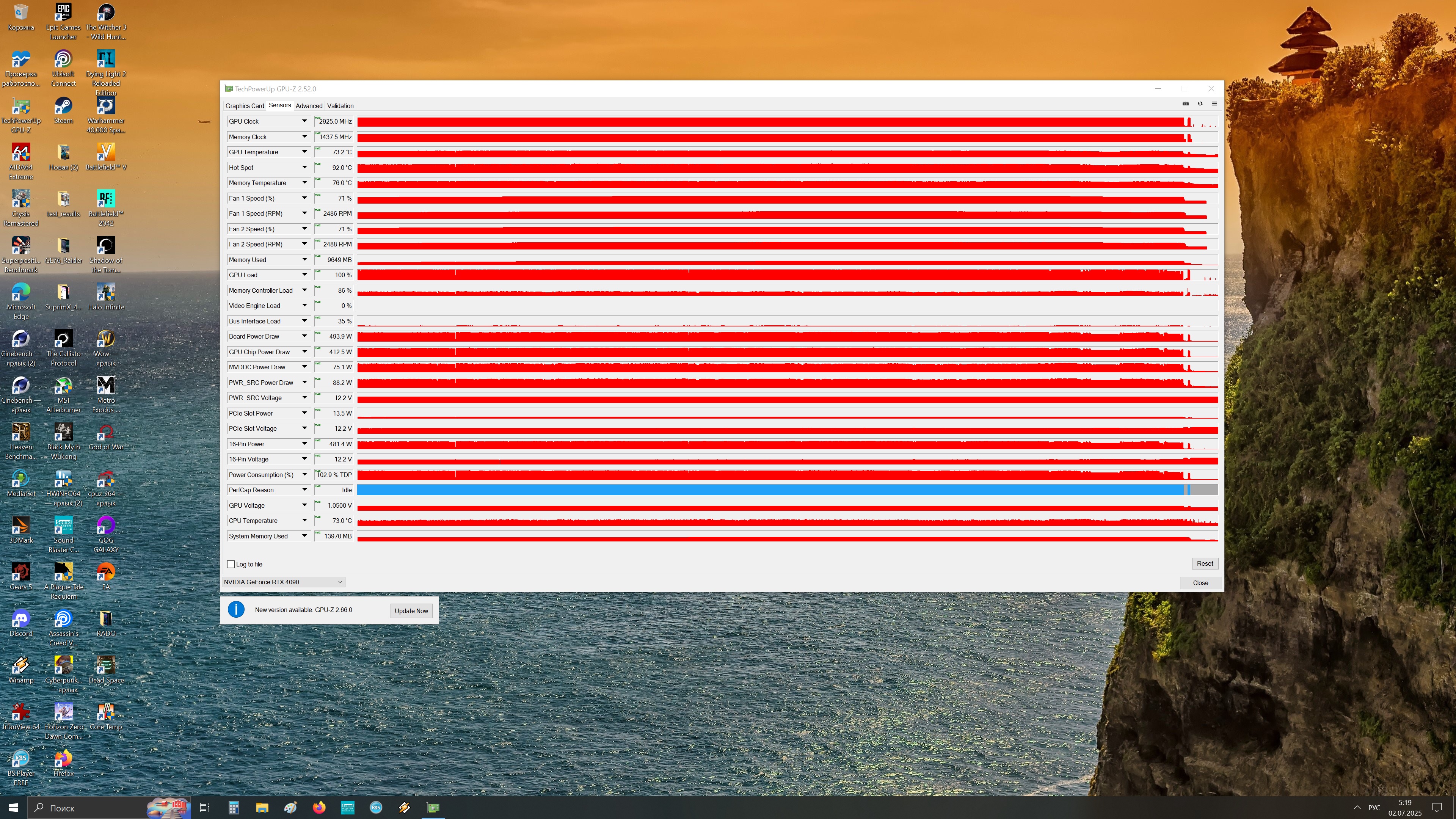The height and width of the screenshot is (819, 1456).
Task: Click the Firefox icon in the taskbar
Action: pyautogui.click(x=319, y=807)
